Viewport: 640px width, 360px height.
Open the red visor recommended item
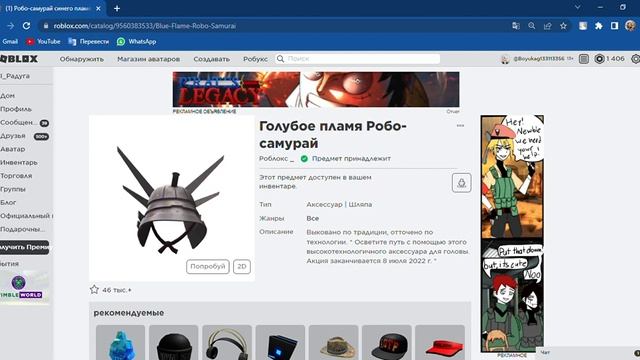(x=440, y=343)
